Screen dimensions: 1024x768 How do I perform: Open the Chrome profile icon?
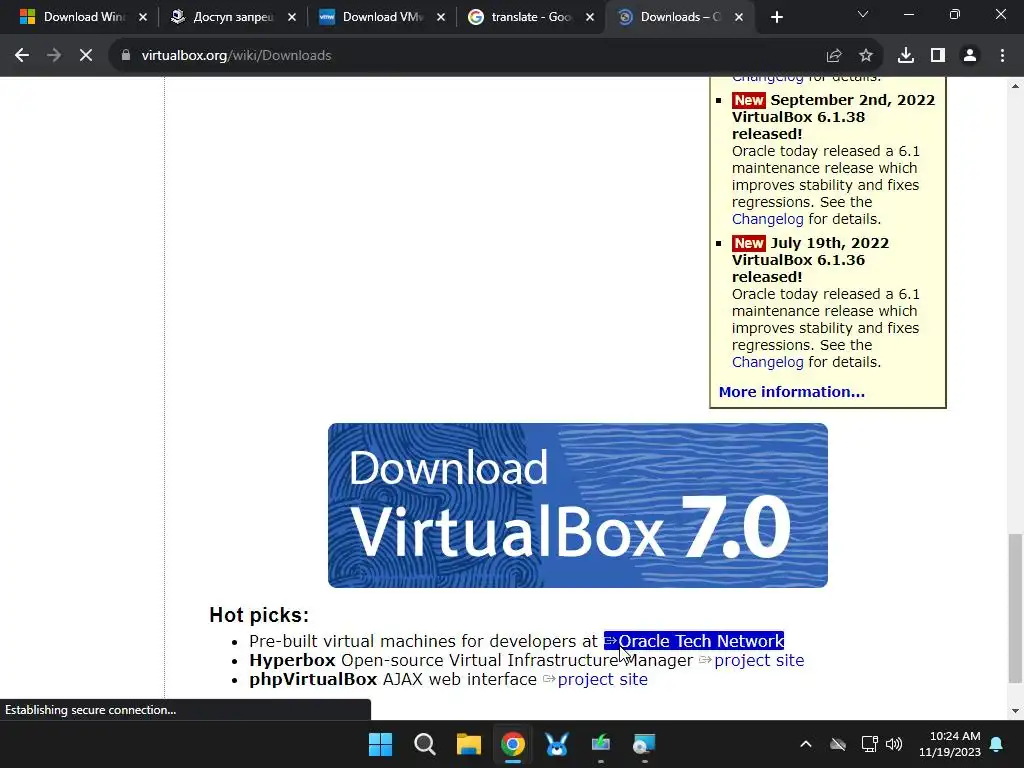(970, 56)
